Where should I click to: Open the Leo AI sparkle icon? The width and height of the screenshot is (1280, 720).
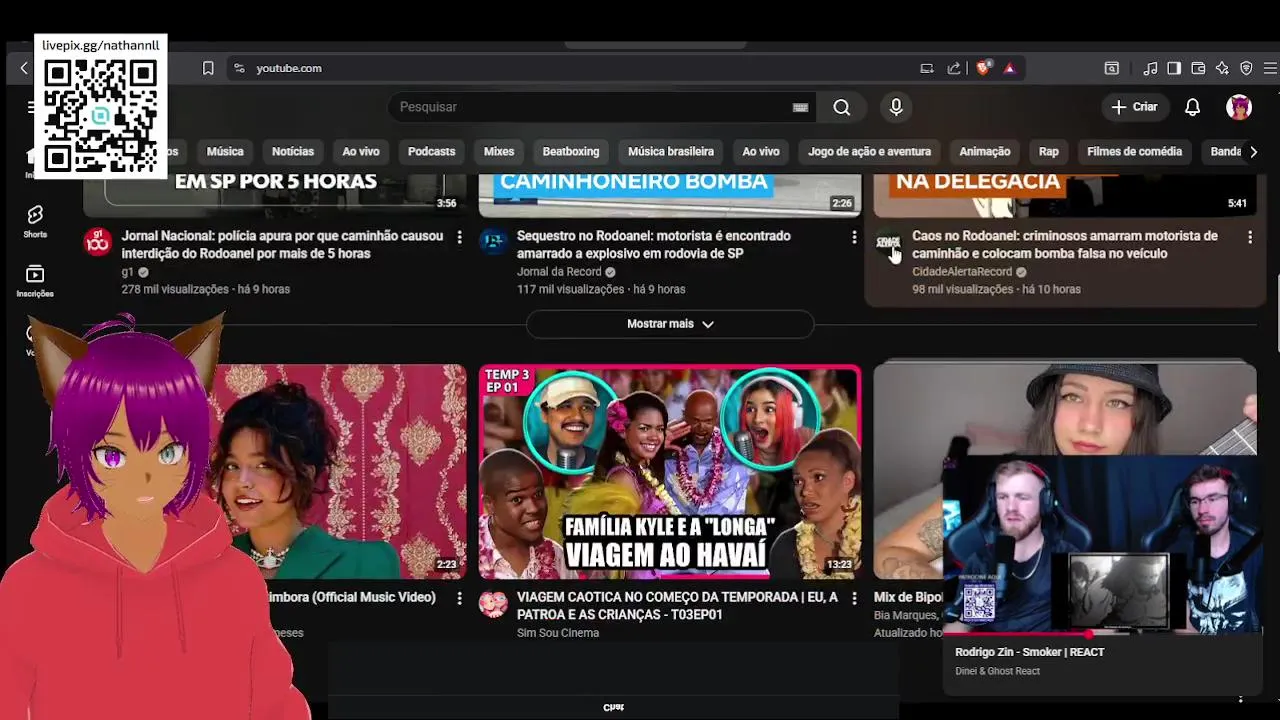click(1222, 68)
